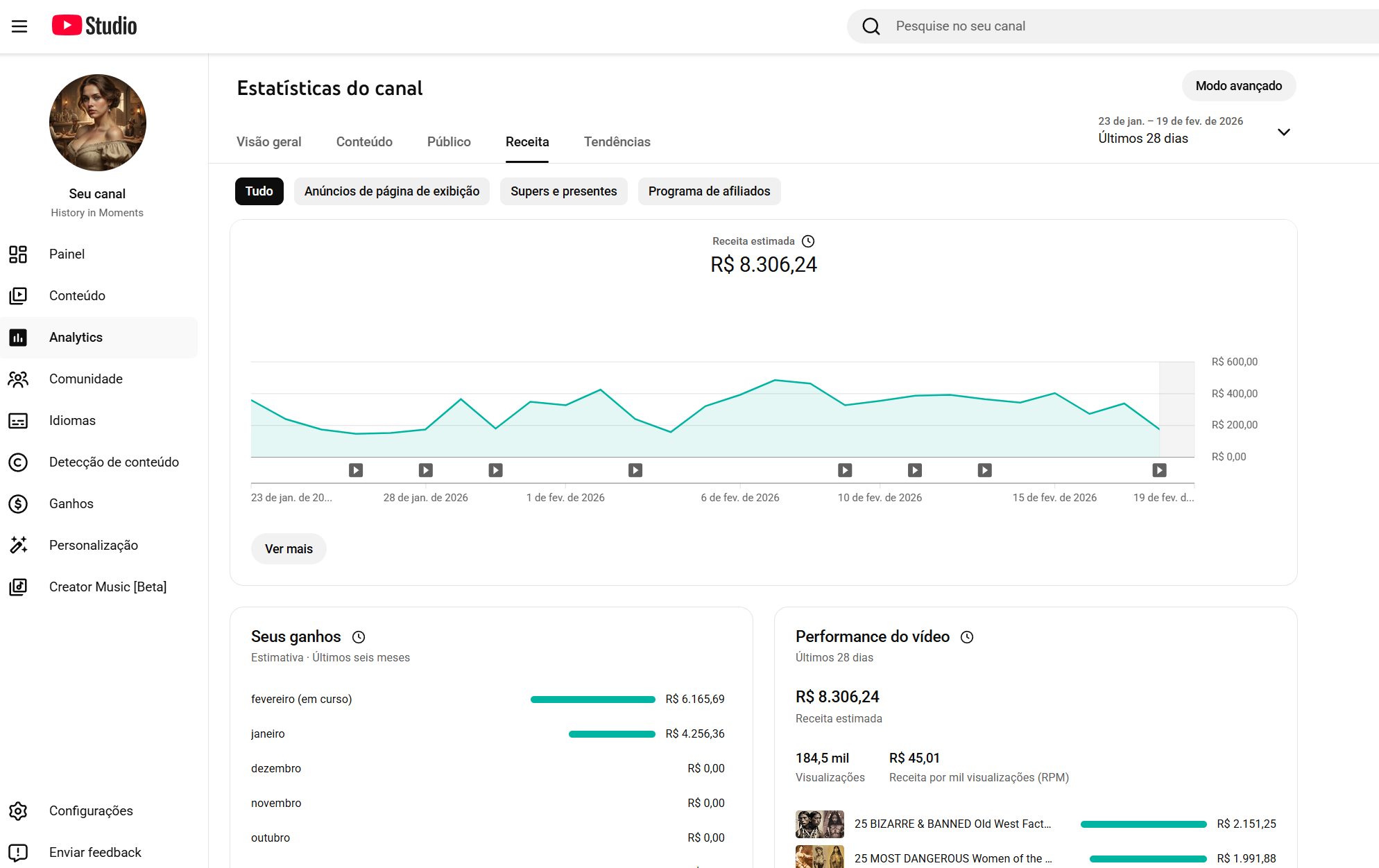This screenshot has height=868, width=1379.
Task: Select Anúncios de página de exibição chip
Action: tap(391, 191)
